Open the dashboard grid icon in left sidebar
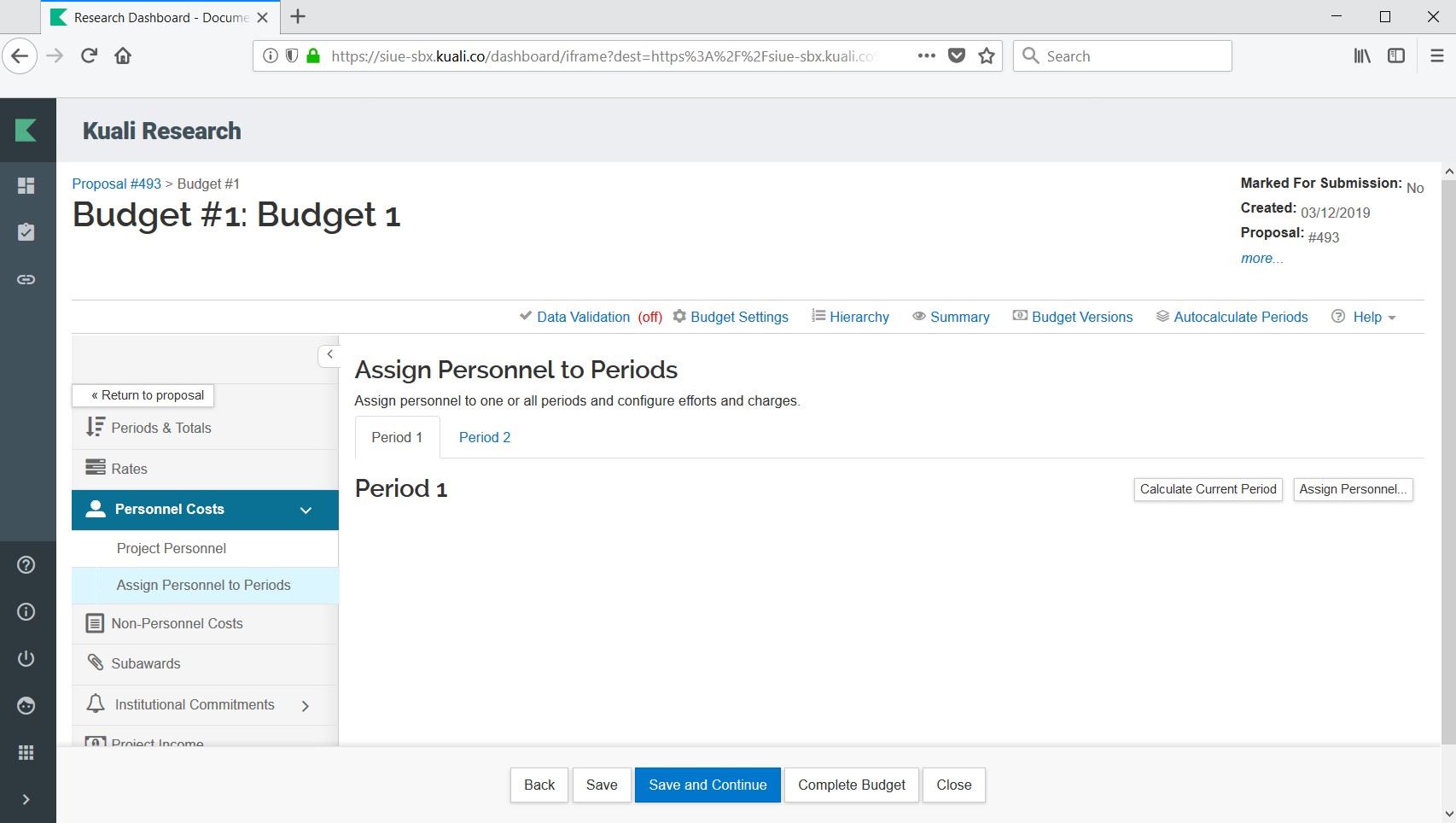 pyautogui.click(x=26, y=186)
